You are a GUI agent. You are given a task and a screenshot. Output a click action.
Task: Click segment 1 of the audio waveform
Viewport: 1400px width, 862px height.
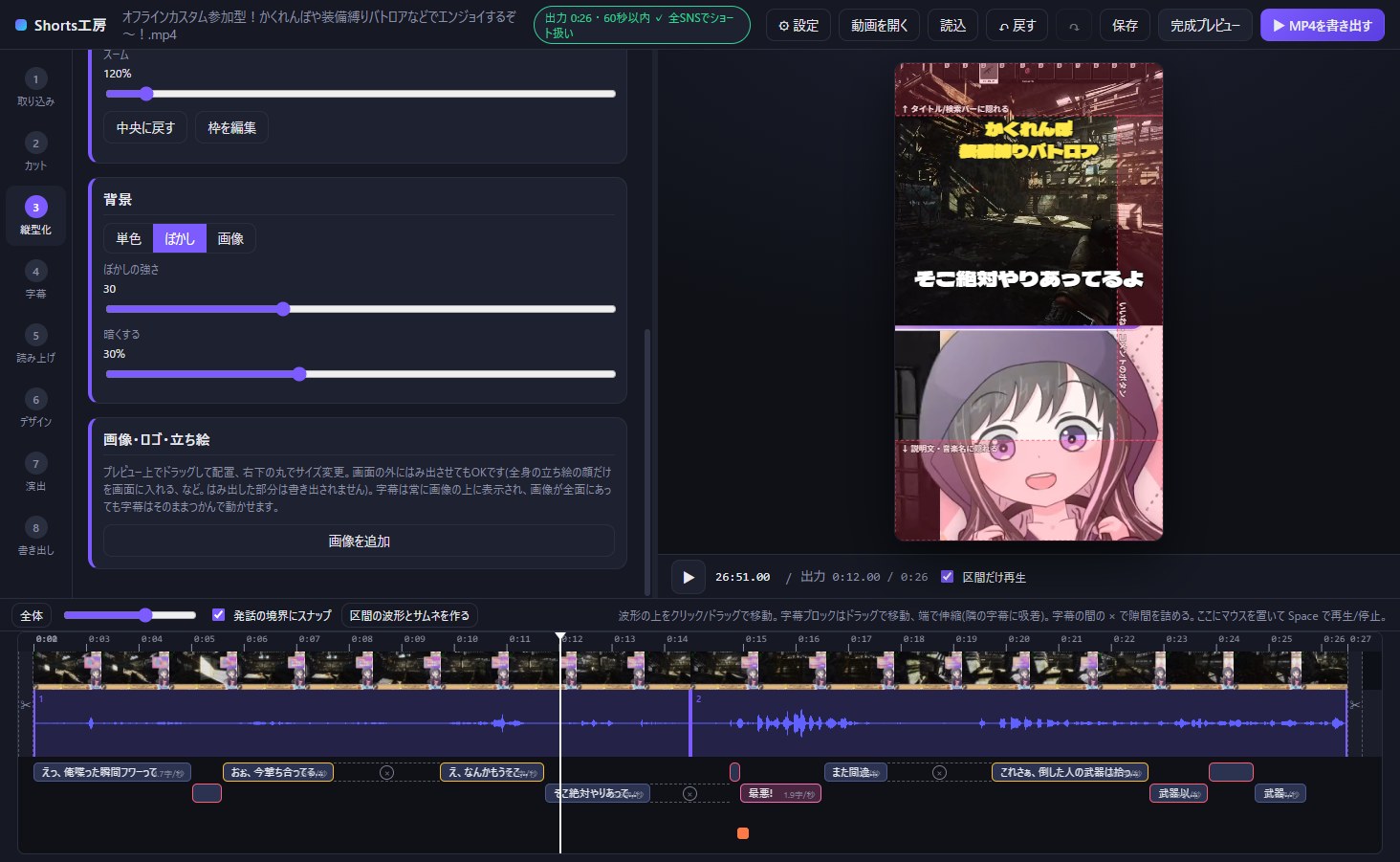point(361,723)
